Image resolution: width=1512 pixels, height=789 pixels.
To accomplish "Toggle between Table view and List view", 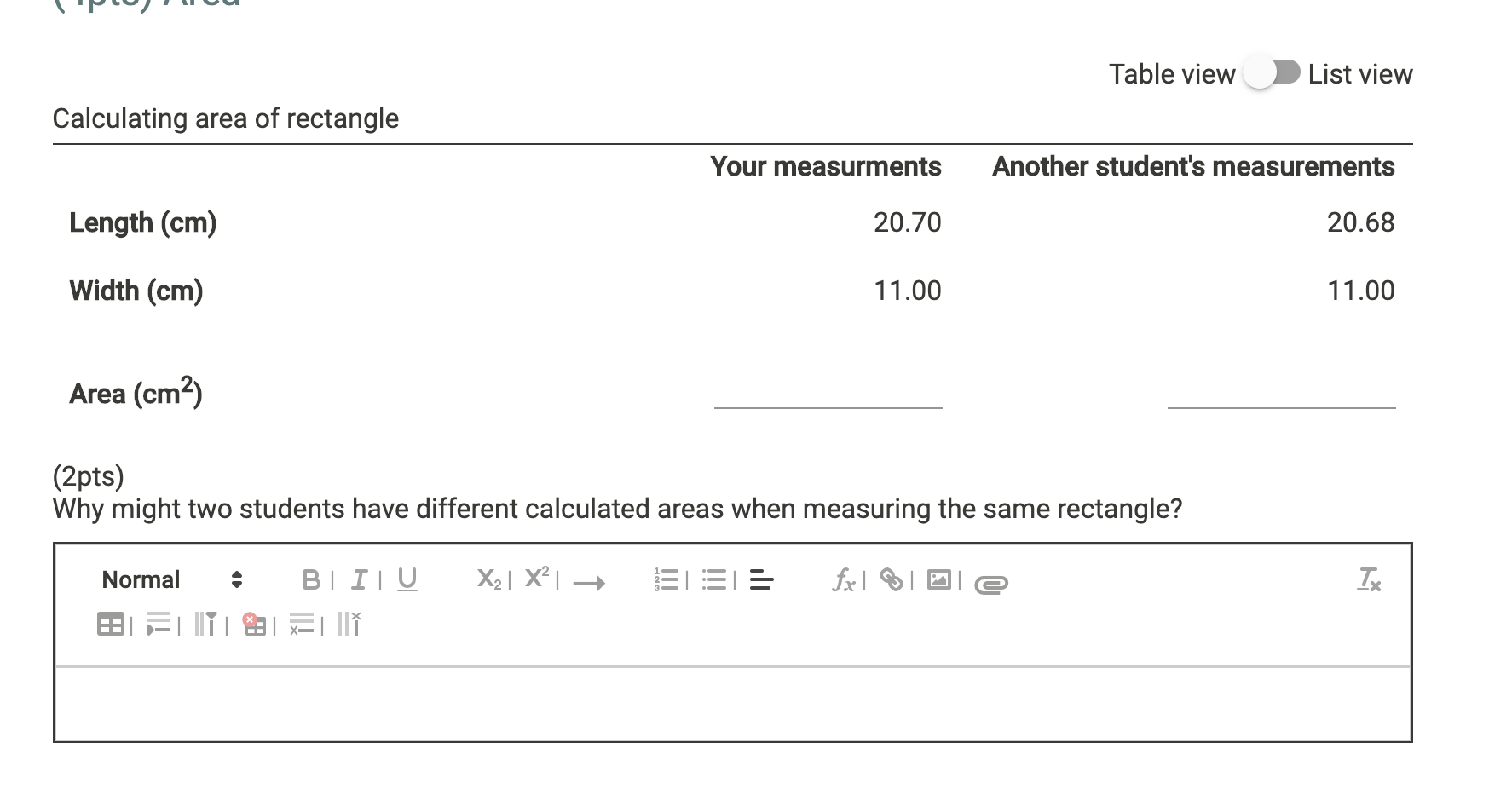I will tap(1271, 74).
